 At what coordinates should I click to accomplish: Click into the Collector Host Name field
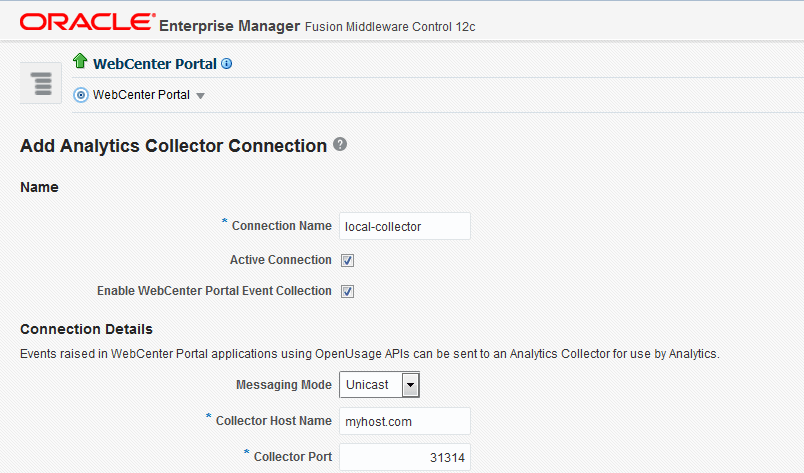coord(404,421)
